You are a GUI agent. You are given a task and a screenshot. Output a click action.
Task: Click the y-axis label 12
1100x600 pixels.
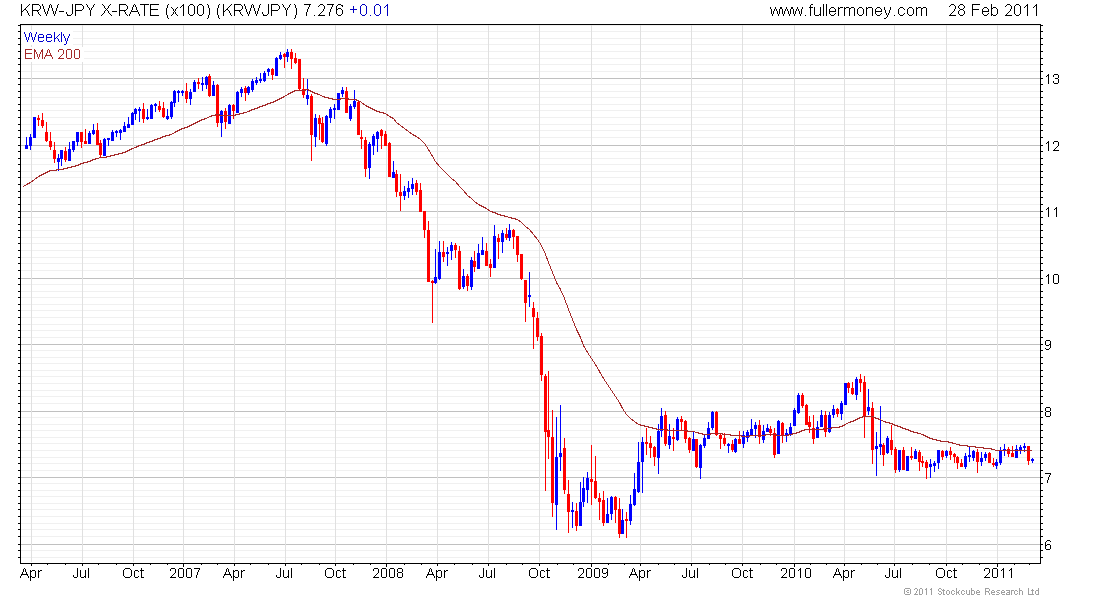coord(1052,146)
